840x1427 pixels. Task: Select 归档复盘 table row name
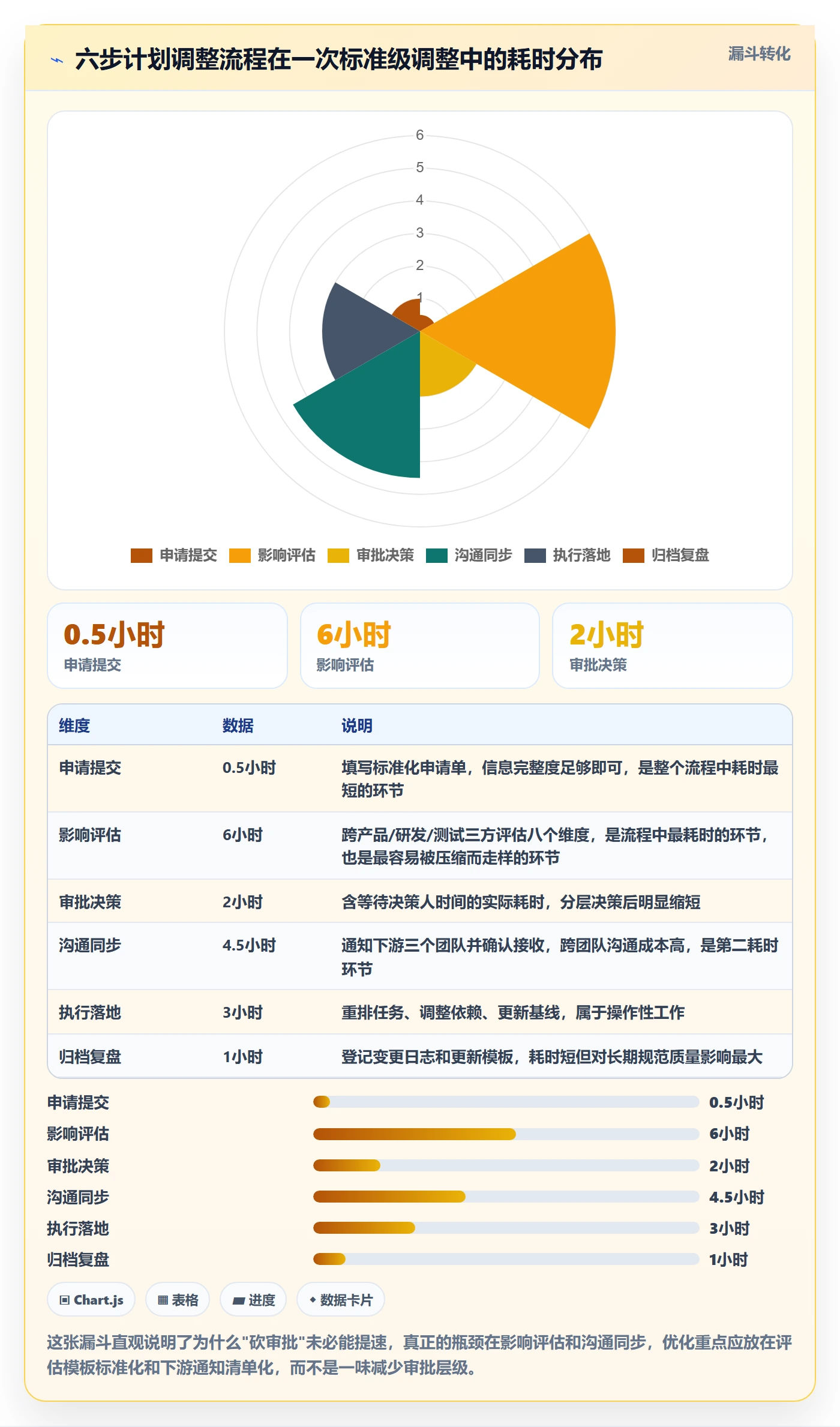tap(90, 1057)
